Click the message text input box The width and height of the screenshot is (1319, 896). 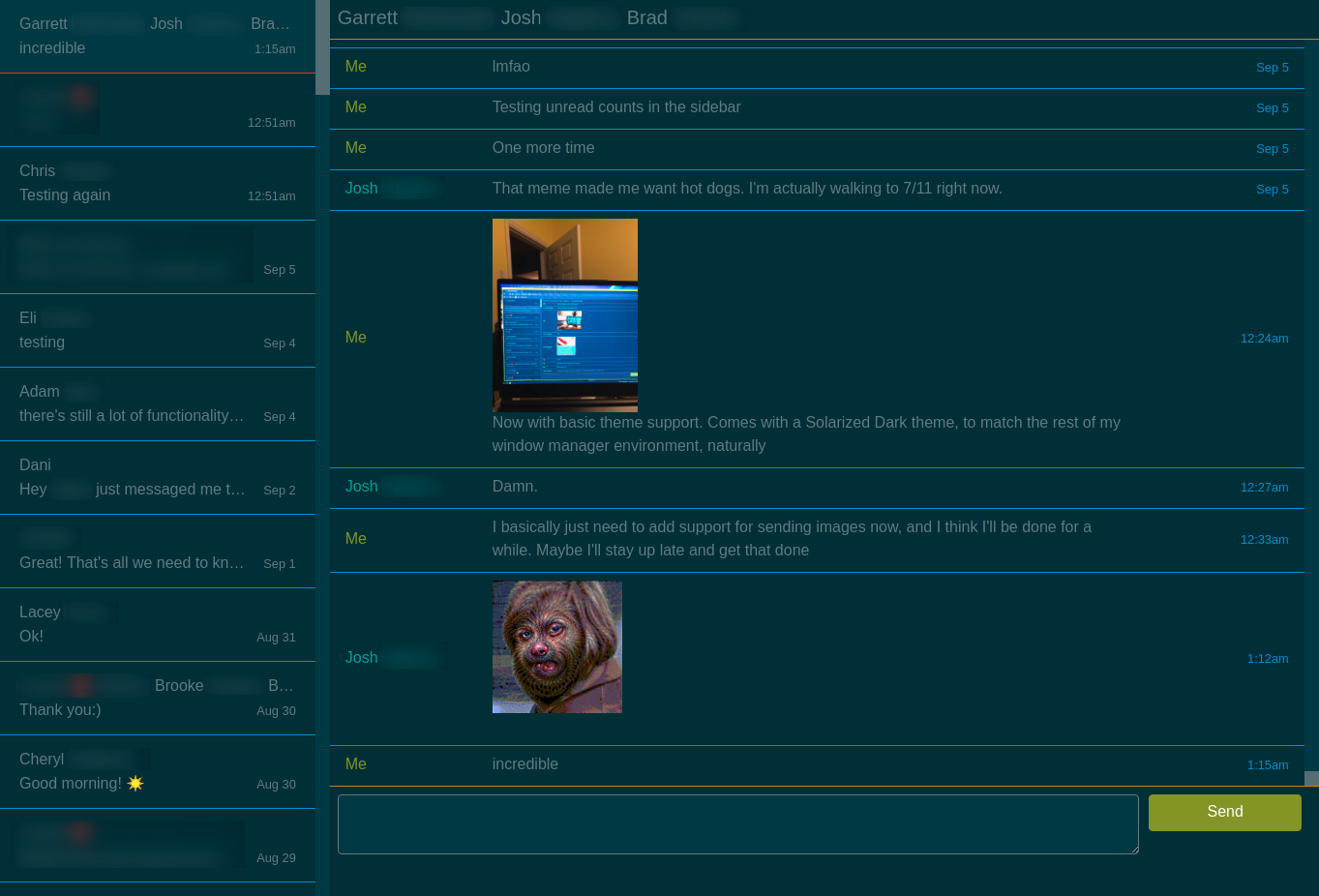pos(737,824)
